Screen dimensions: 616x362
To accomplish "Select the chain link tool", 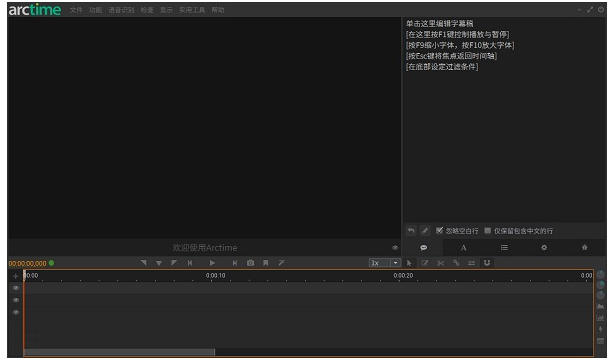I will pyautogui.click(x=456, y=263).
